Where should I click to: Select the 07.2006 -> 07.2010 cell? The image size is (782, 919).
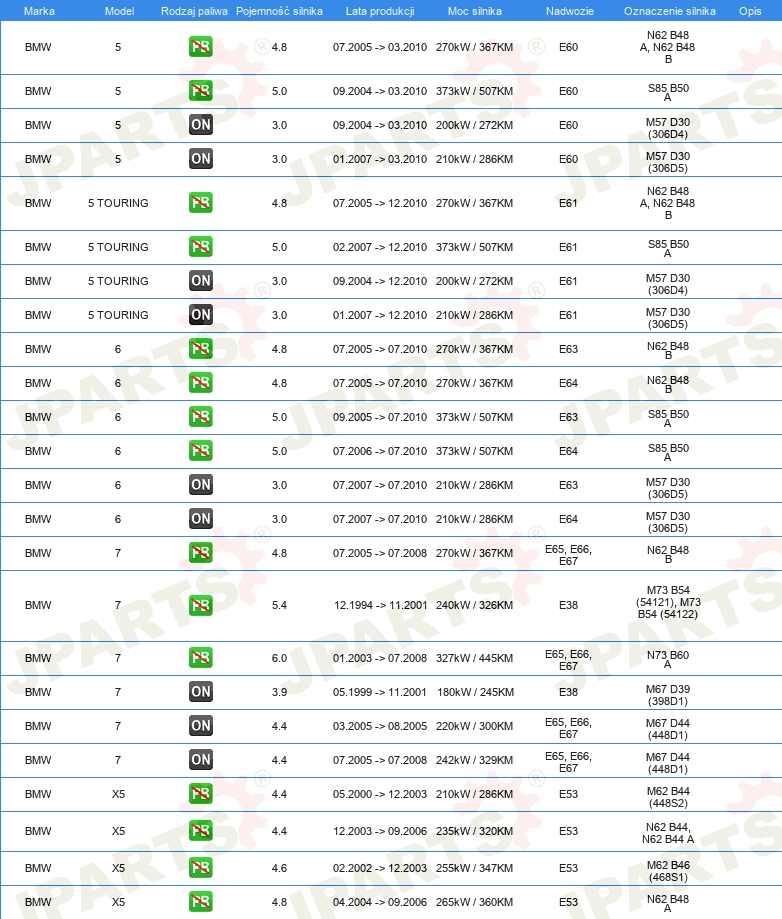380,451
